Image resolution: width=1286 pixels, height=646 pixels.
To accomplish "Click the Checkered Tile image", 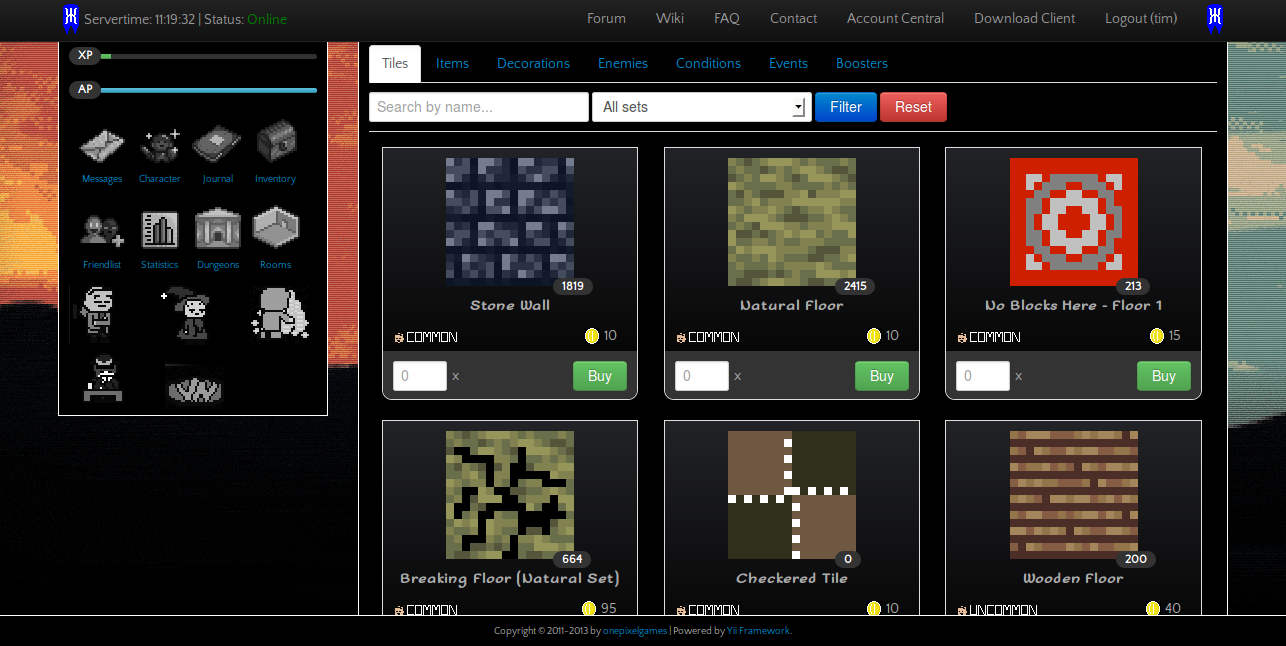I will [792, 495].
